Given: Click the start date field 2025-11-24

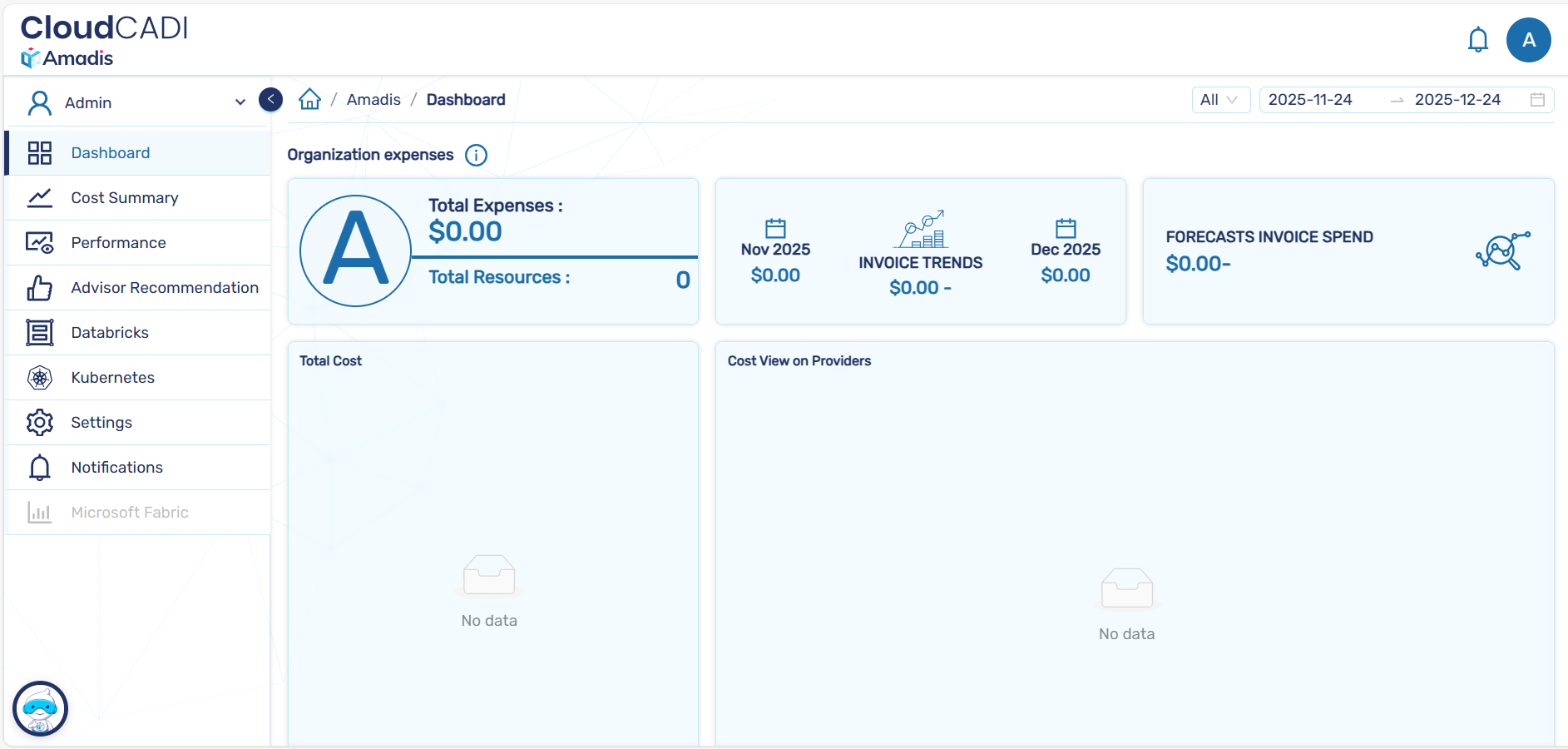Looking at the screenshot, I should coord(1310,100).
